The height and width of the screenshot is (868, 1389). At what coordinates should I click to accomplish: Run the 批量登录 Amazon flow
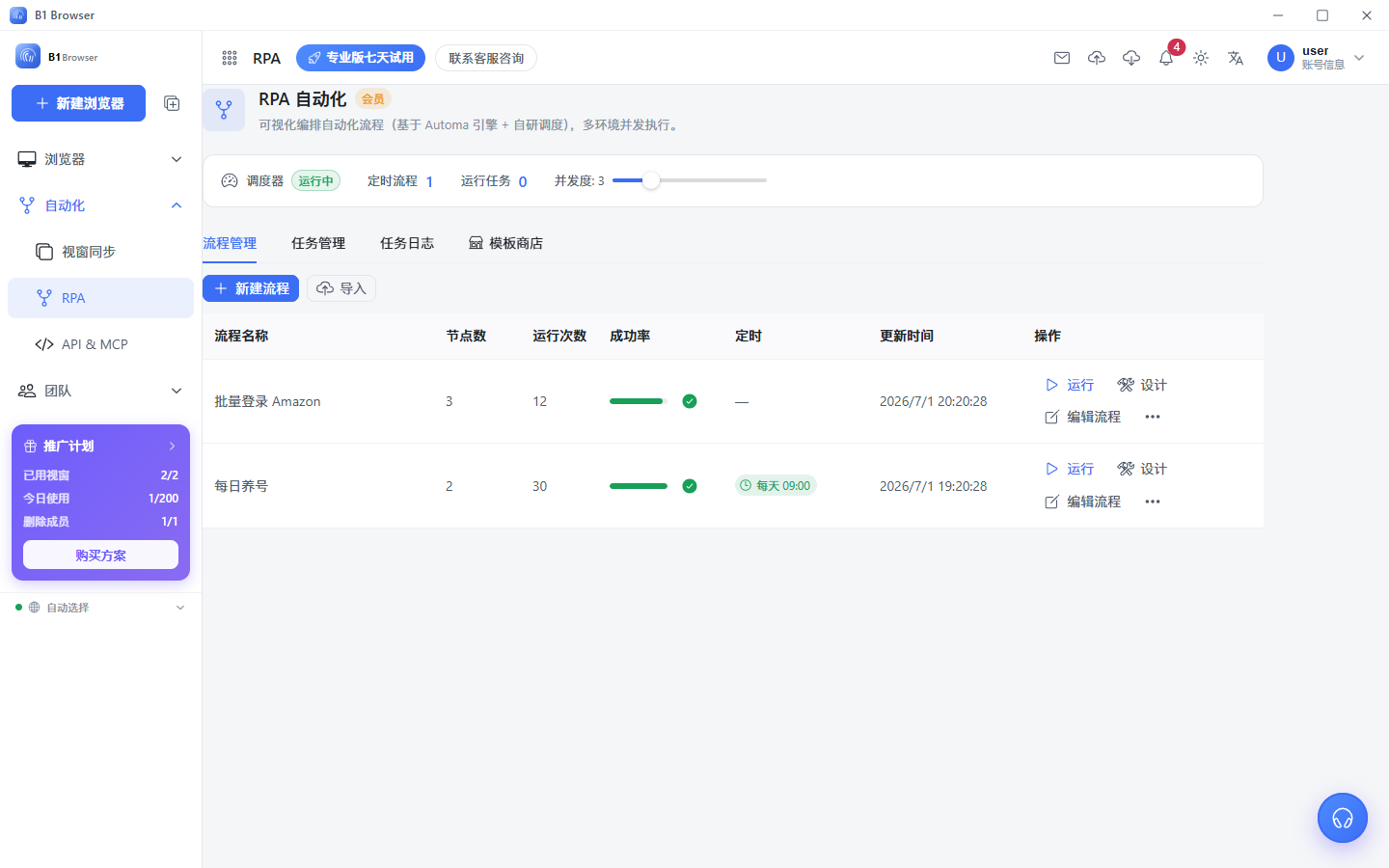(x=1070, y=385)
